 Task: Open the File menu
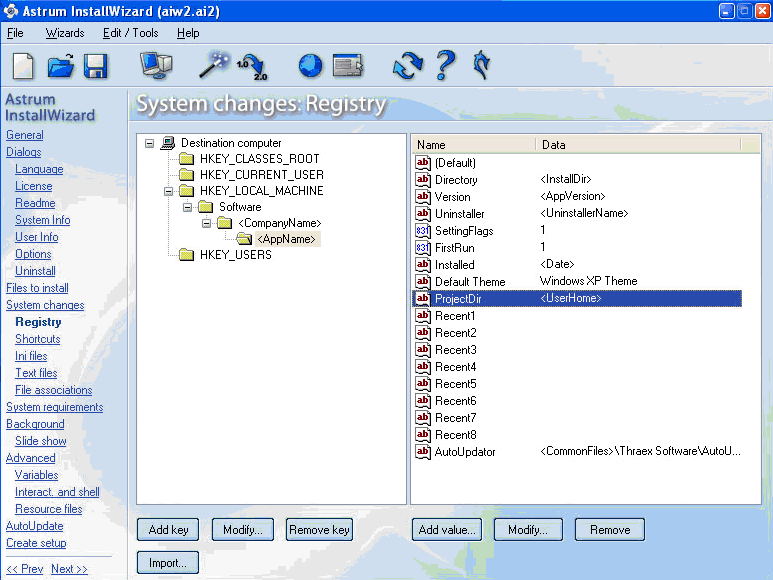pyautogui.click(x=15, y=33)
